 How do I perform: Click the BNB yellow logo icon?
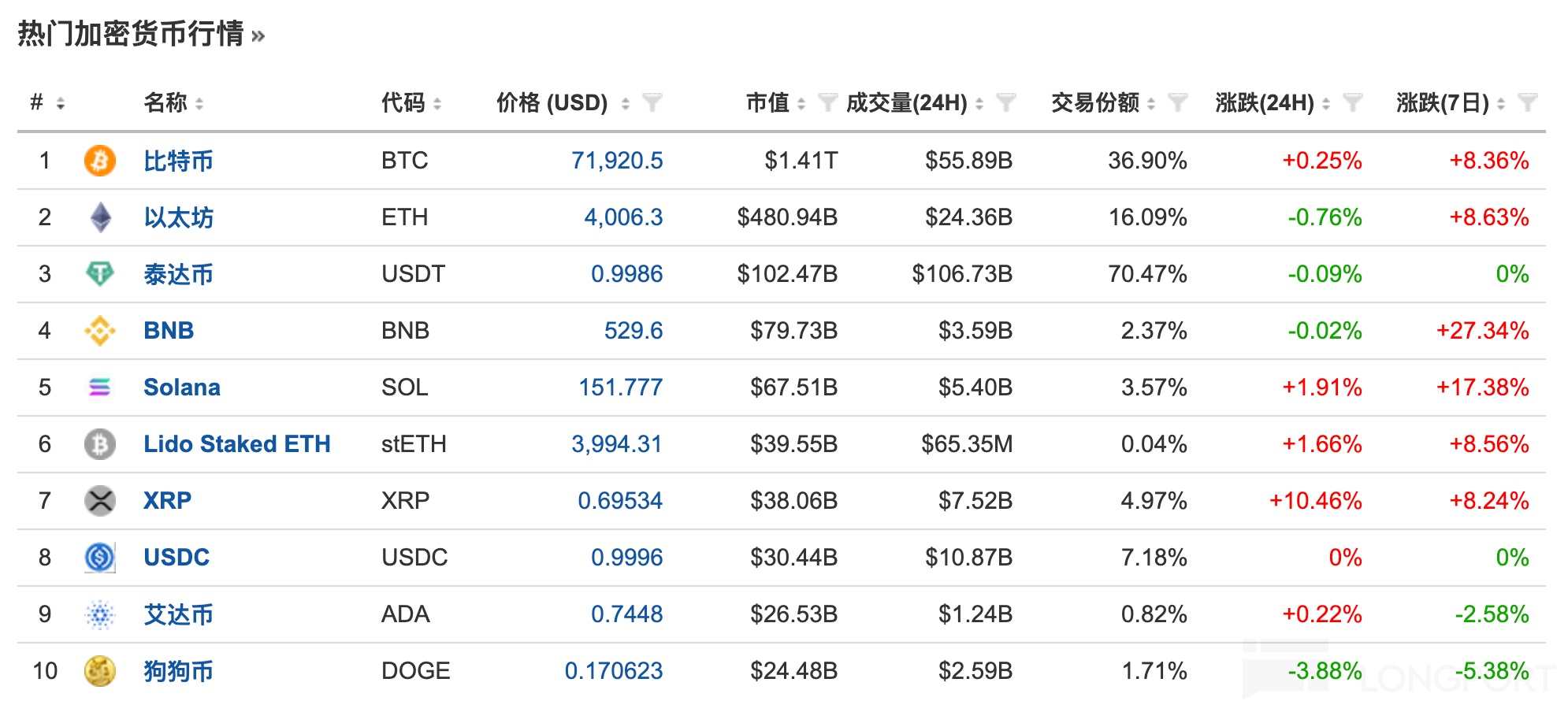coord(99,331)
